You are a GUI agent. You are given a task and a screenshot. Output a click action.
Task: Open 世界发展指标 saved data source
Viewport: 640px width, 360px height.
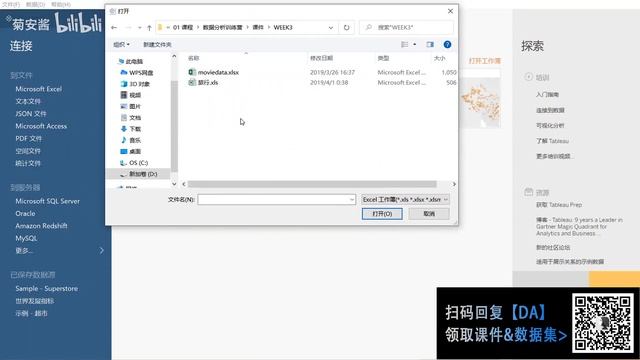click(x=34, y=301)
